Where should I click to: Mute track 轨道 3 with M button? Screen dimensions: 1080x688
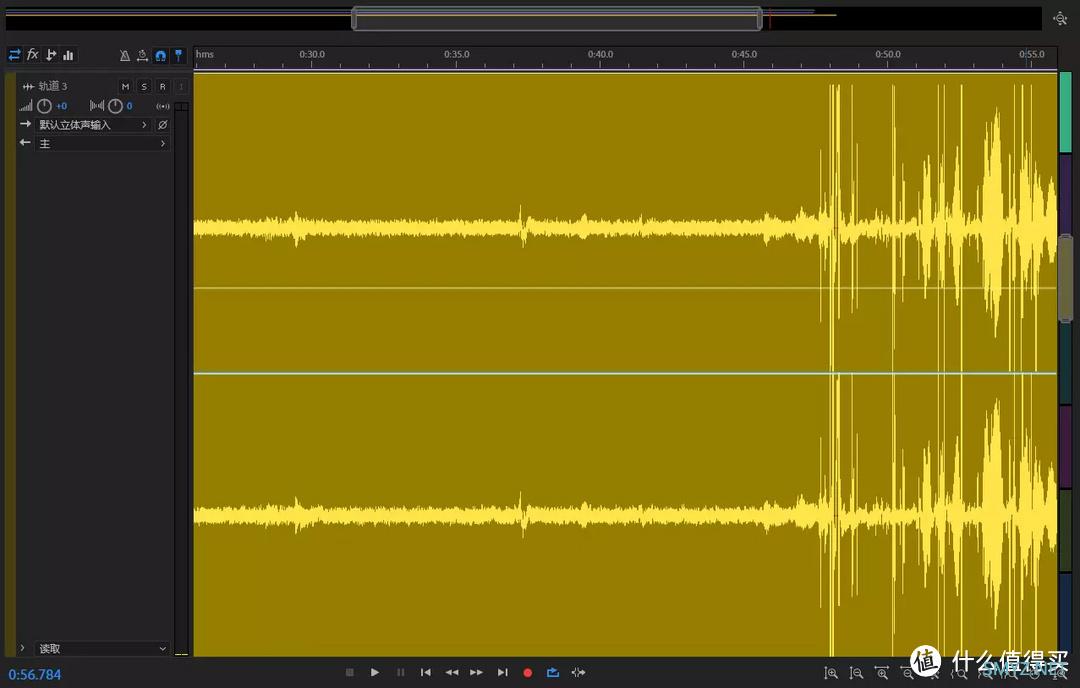pyautogui.click(x=125, y=86)
